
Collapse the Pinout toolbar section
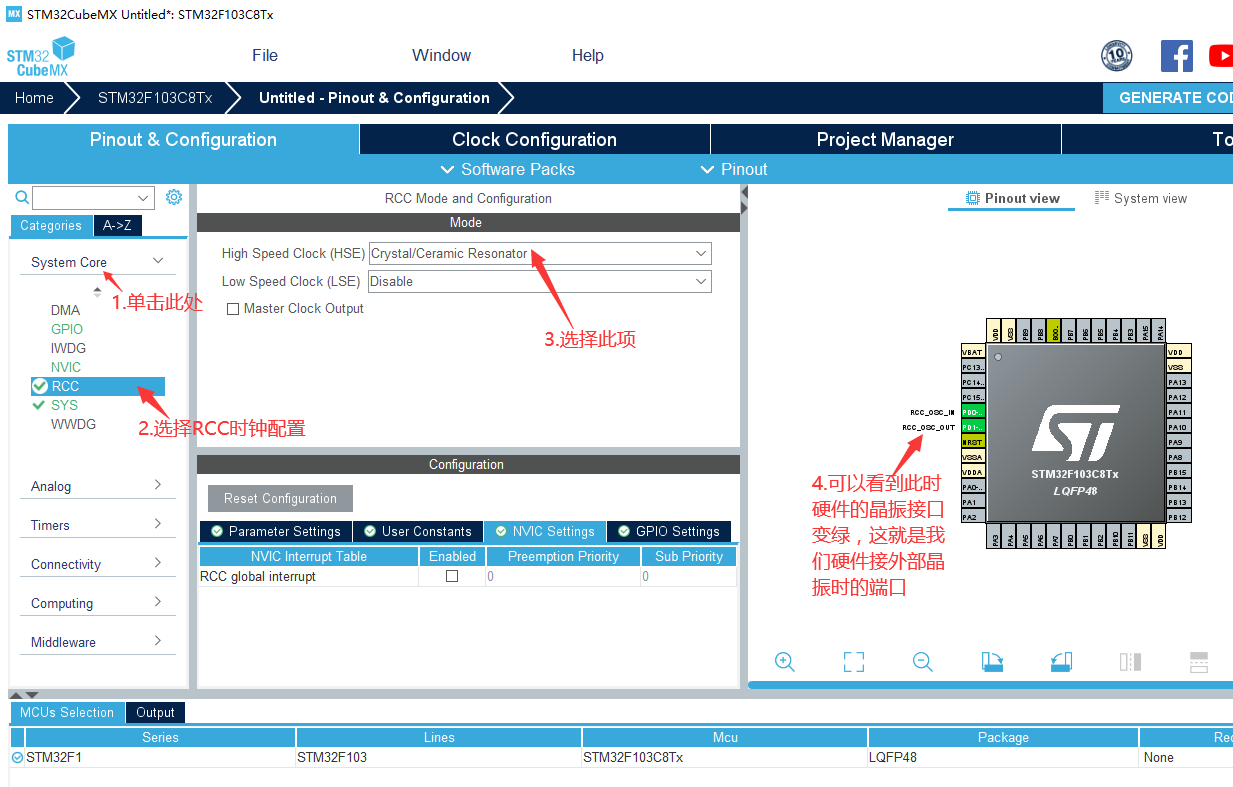pyautogui.click(x=735, y=169)
